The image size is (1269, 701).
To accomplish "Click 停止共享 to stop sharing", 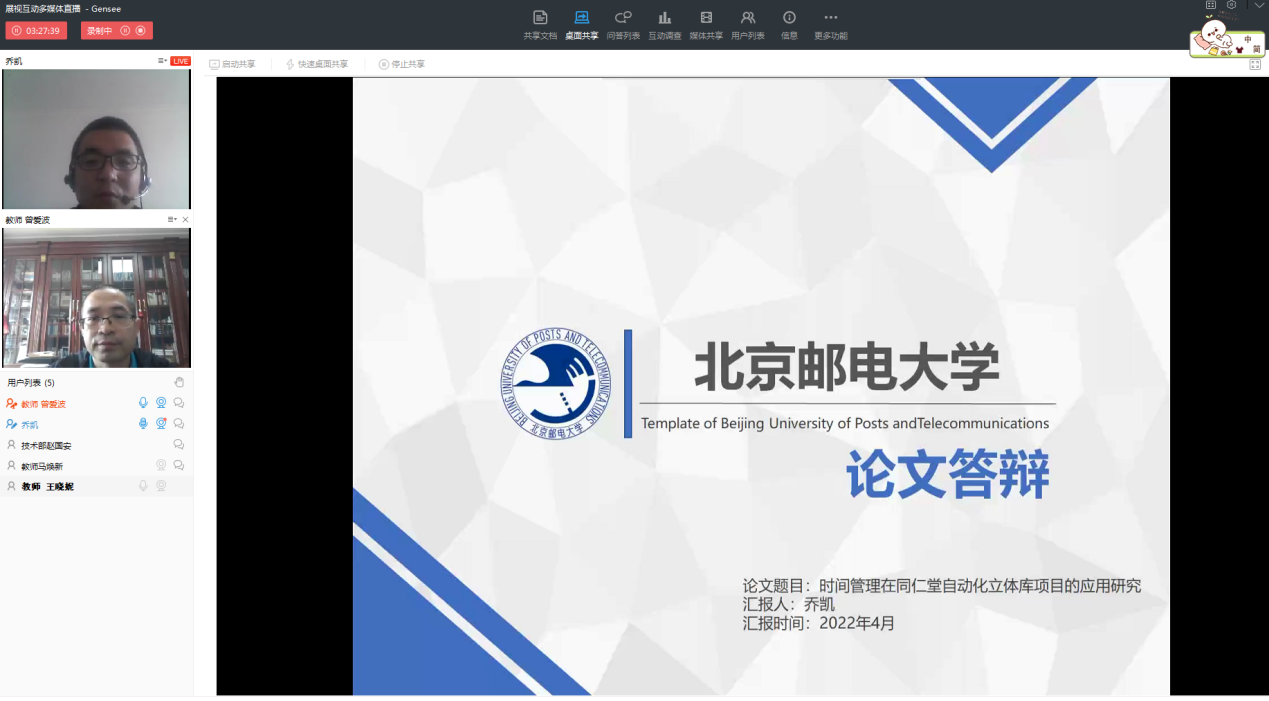I will (402, 64).
